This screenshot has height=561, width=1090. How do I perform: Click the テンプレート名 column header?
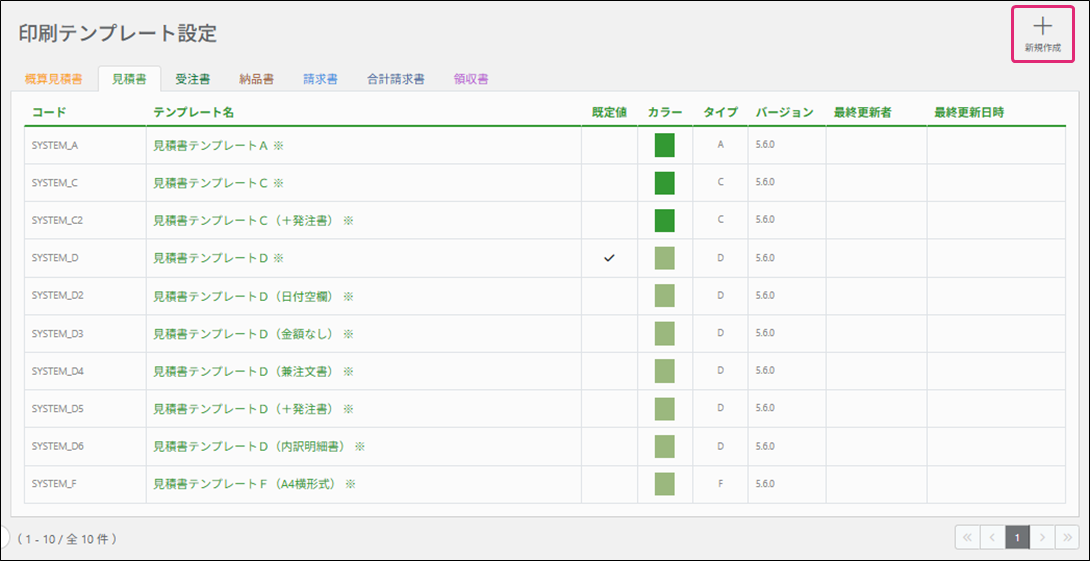point(193,112)
